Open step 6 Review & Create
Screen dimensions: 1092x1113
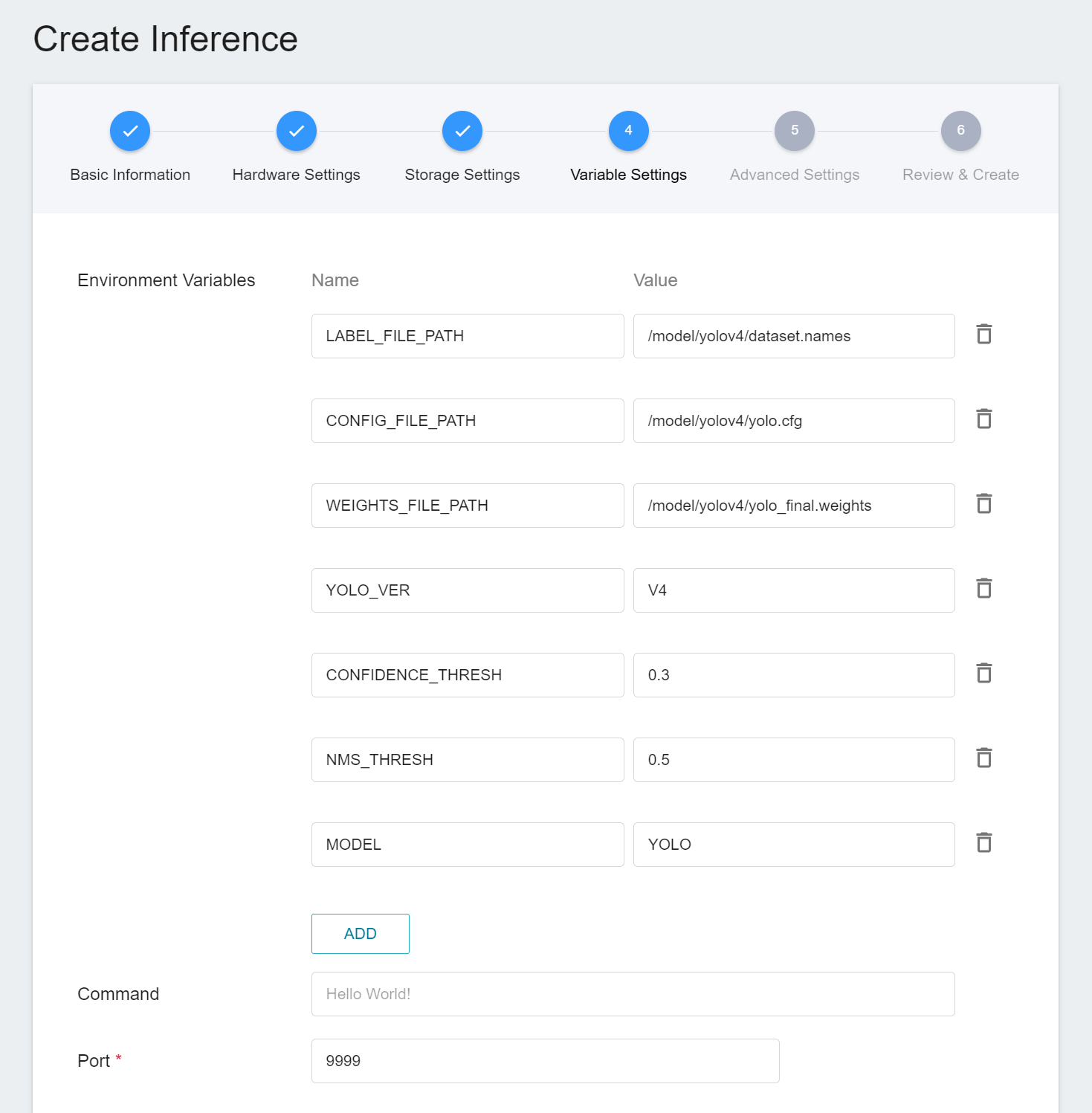point(961,131)
